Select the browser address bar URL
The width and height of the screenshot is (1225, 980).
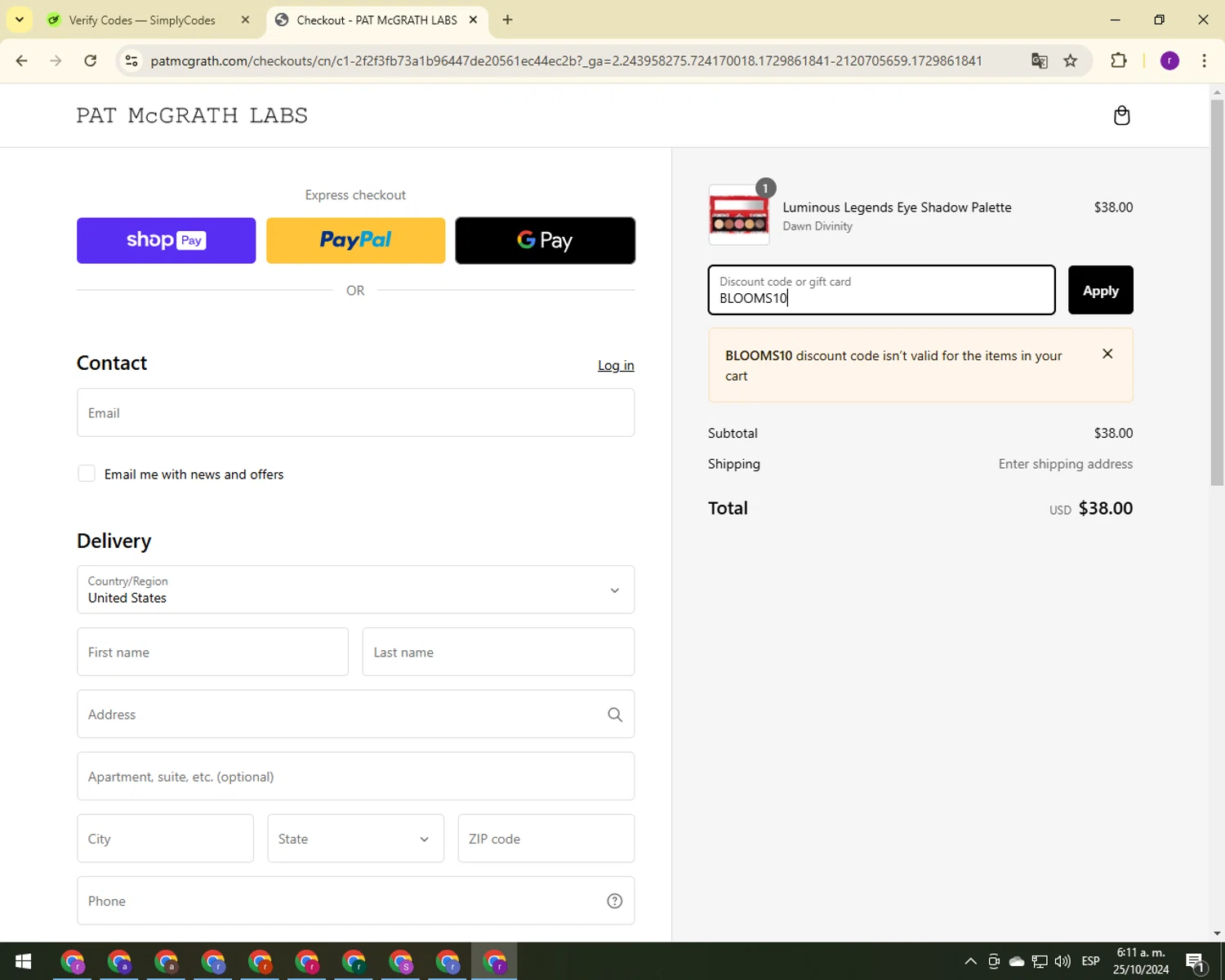[566, 60]
